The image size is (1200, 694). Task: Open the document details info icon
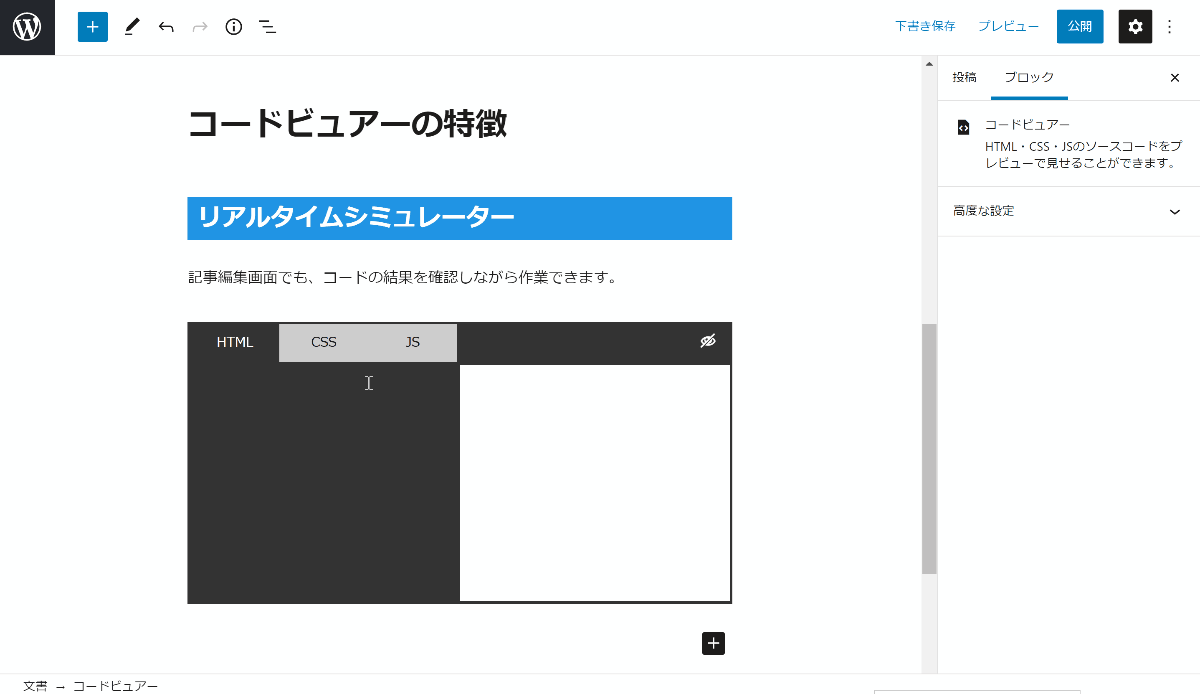(234, 27)
